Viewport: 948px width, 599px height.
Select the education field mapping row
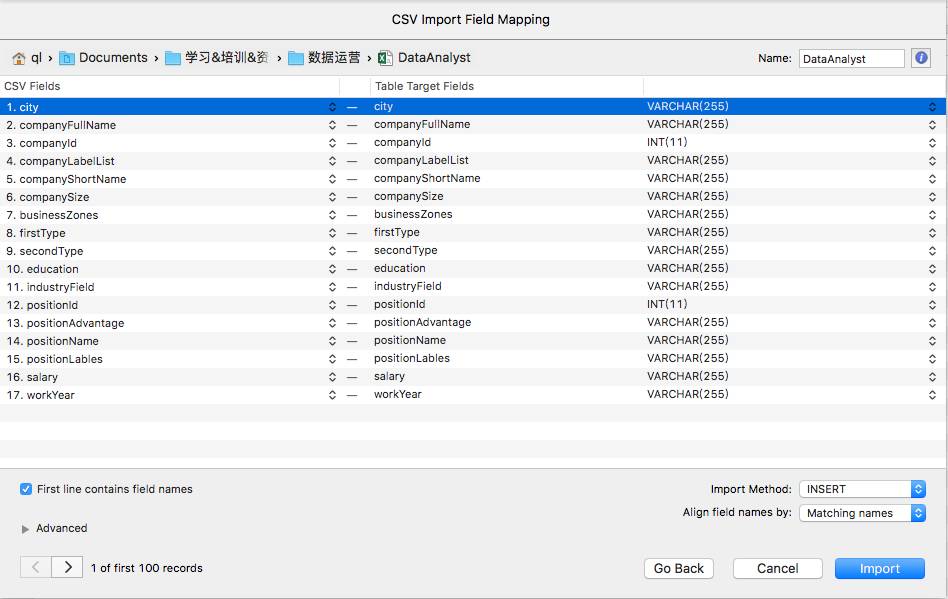473,269
